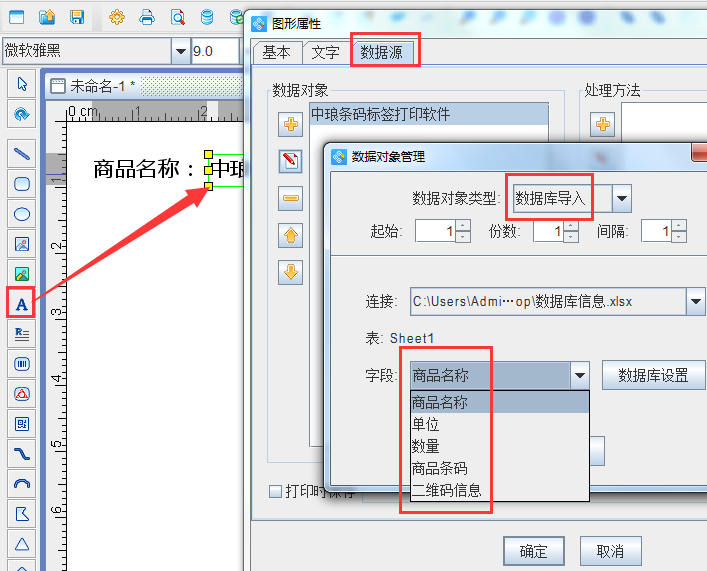Select the ellipse drawing tool
Viewport: 707px width, 571px height.
(x=22, y=214)
